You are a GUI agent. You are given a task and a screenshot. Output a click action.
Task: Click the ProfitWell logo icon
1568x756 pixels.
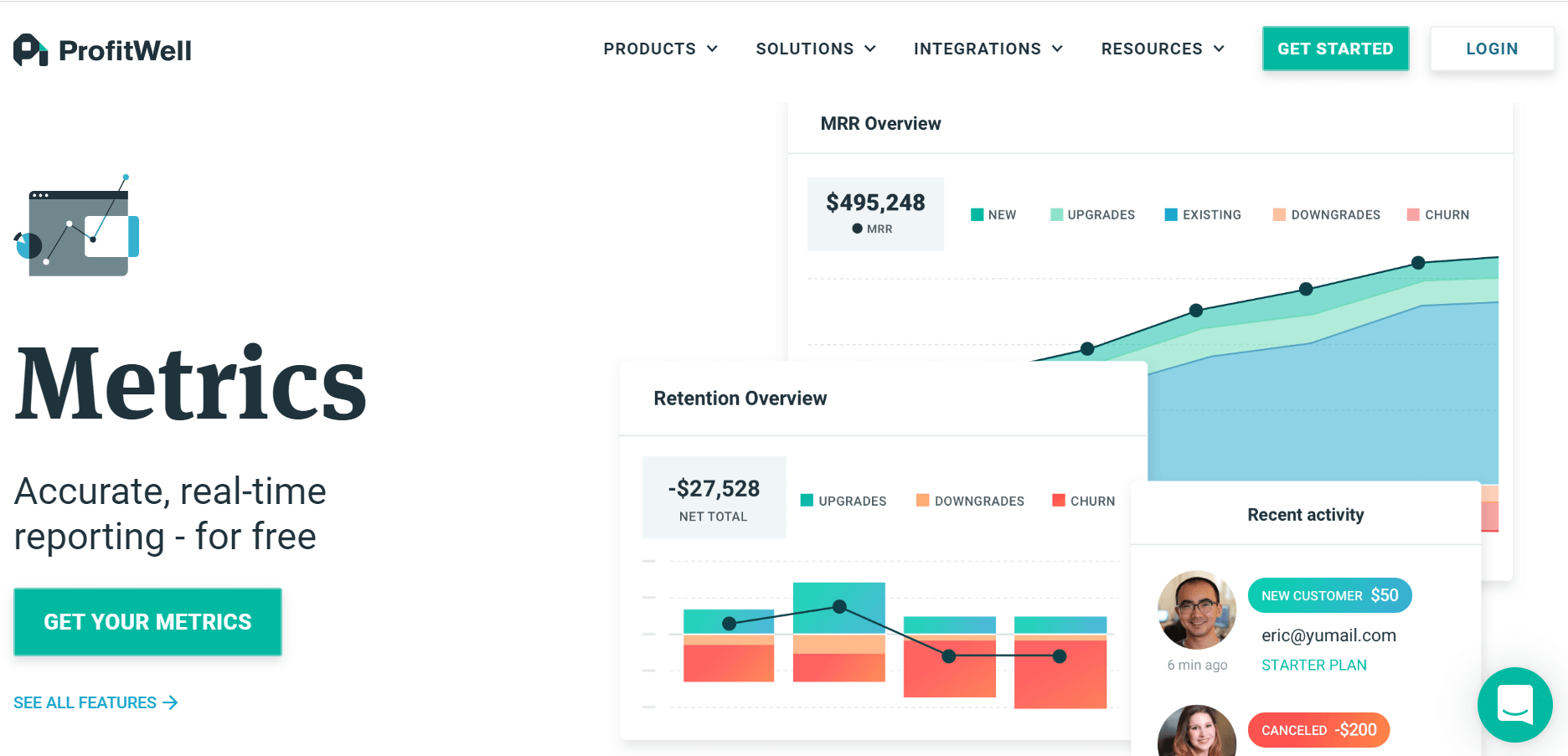(30, 50)
